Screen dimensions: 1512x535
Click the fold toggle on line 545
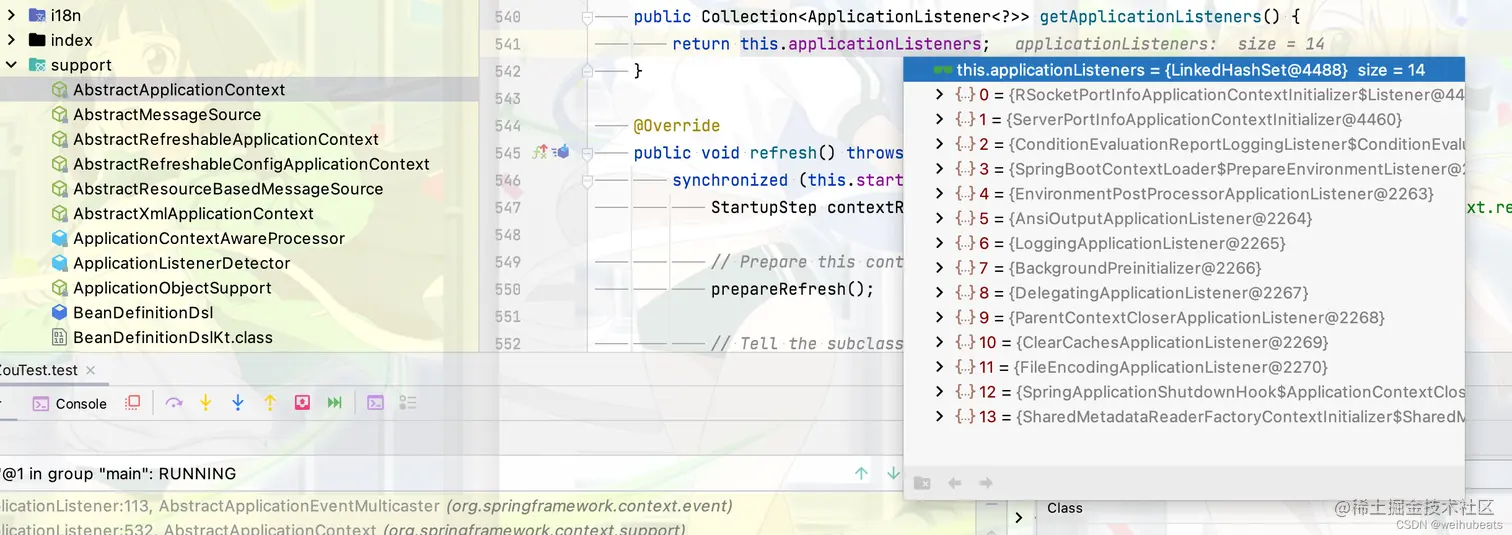point(588,152)
